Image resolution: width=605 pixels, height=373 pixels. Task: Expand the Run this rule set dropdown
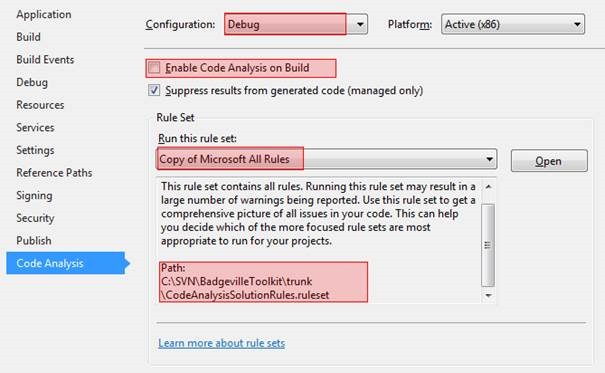click(327, 159)
